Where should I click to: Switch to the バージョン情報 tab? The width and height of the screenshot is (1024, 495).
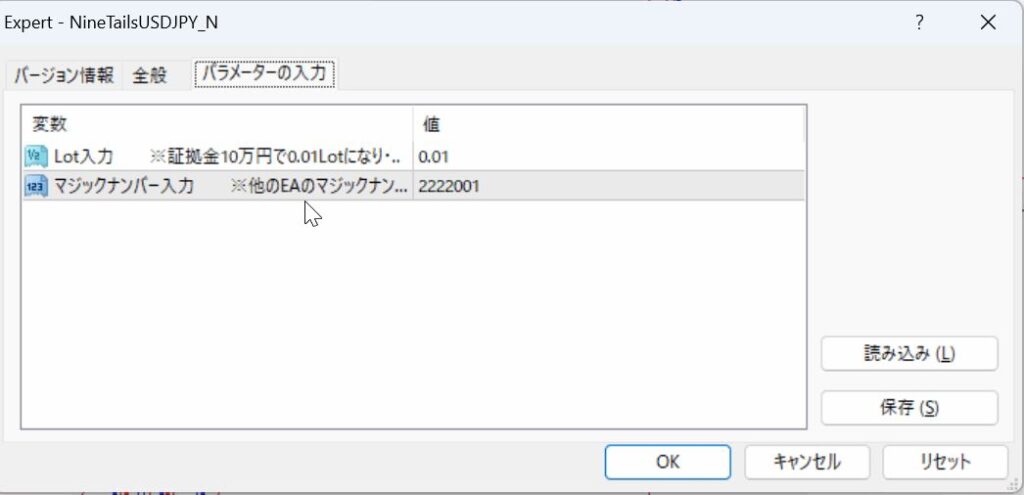click(x=63, y=75)
